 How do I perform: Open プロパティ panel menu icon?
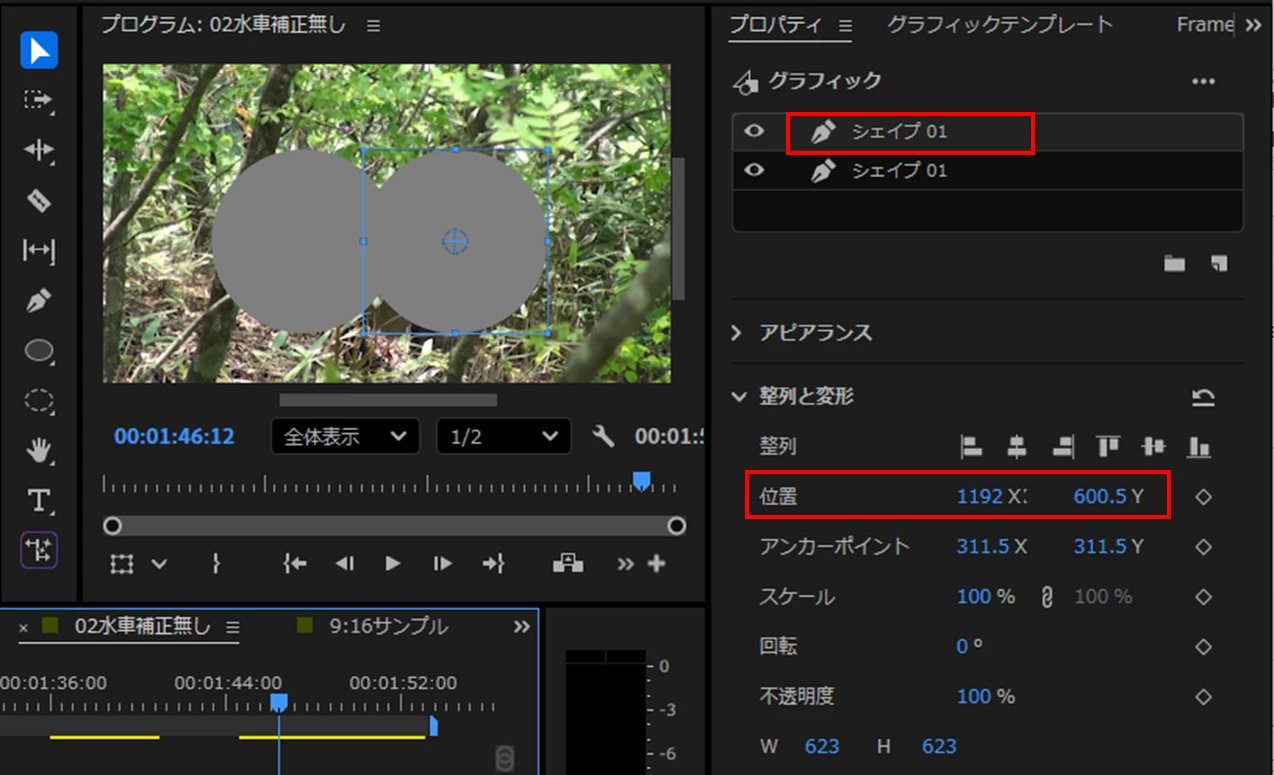pos(845,26)
